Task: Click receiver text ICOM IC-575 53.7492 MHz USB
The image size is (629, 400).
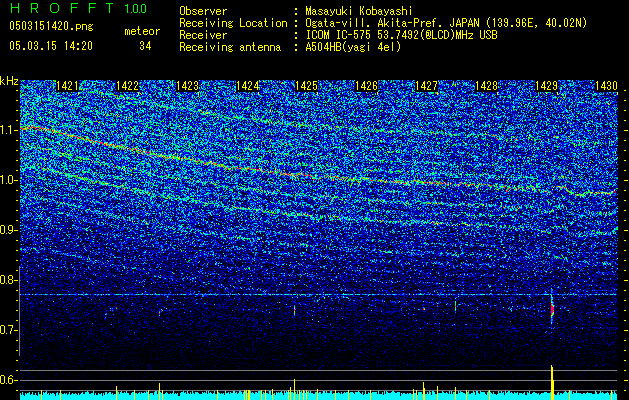Action: (401, 35)
